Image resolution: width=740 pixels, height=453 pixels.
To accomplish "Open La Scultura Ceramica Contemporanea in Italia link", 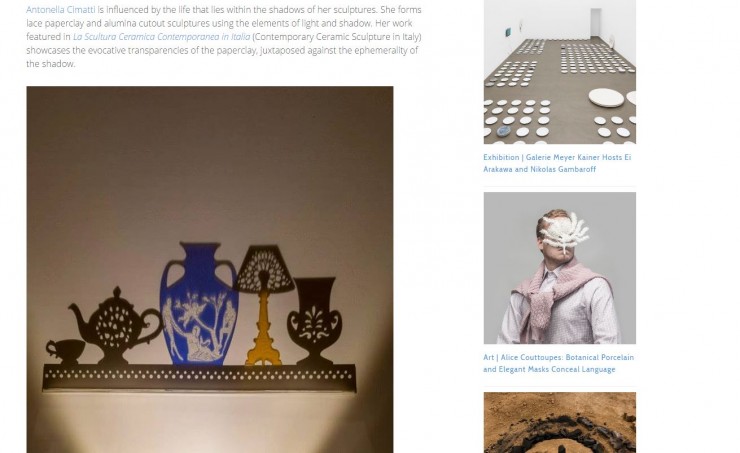I will (161, 37).
